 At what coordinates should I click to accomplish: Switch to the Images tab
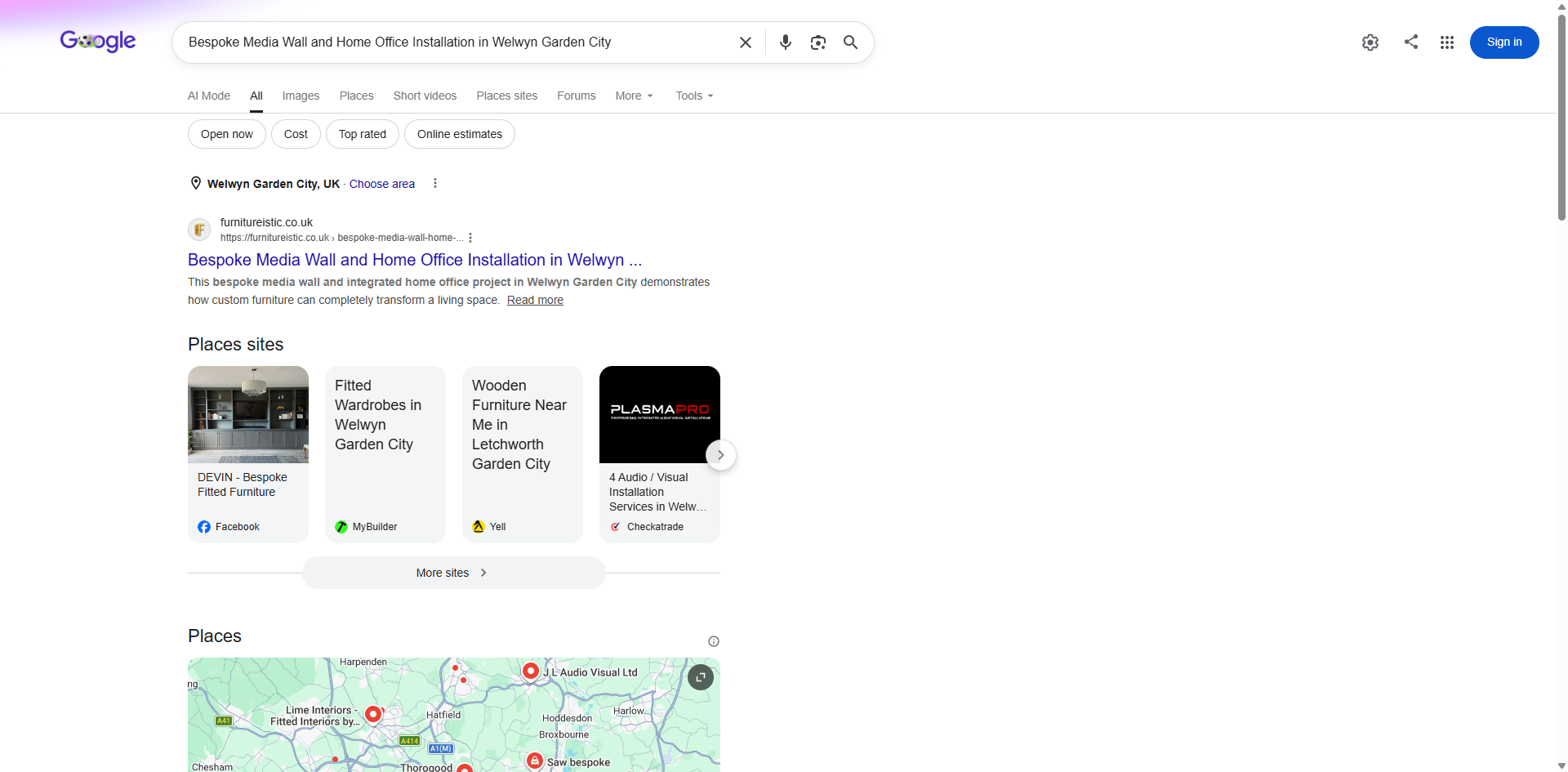click(x=301, y=96)
